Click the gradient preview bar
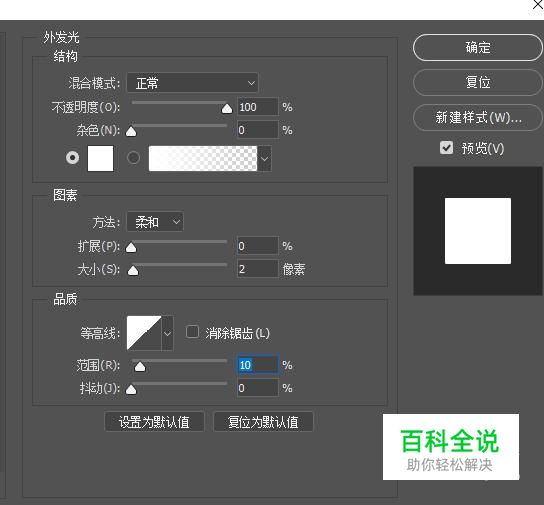 (203, 159)
